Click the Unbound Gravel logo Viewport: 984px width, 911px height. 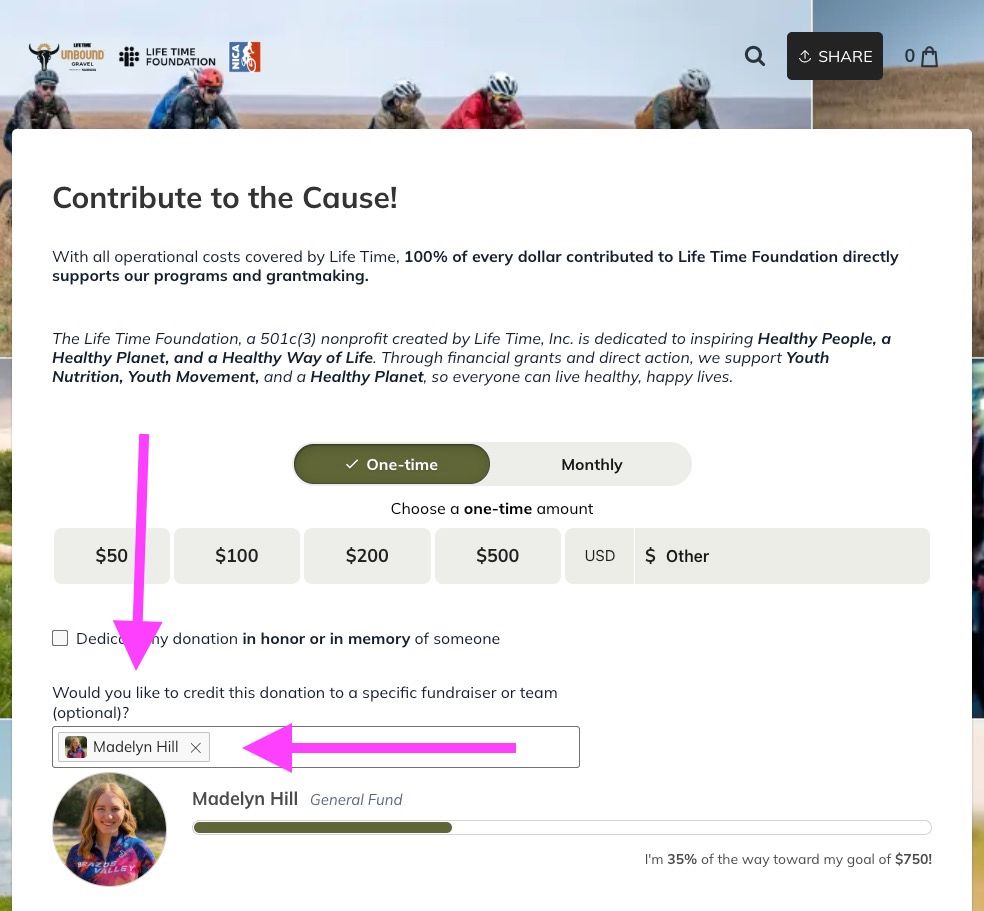(x=67, y=56)
